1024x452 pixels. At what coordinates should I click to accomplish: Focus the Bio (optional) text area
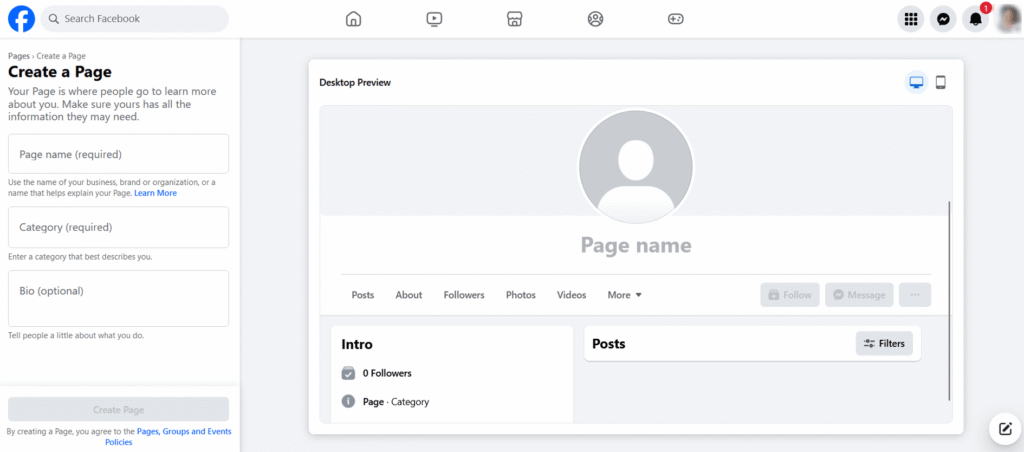pyautogui.click(x=119, y=299)
